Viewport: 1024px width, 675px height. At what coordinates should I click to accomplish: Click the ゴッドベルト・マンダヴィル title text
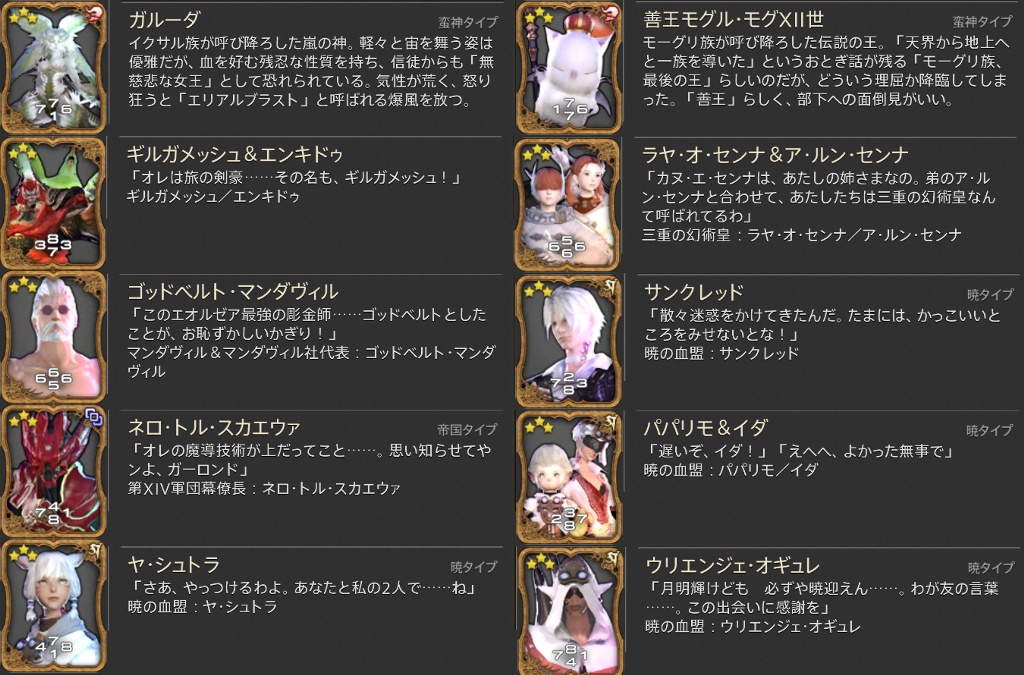pos(232,292)
